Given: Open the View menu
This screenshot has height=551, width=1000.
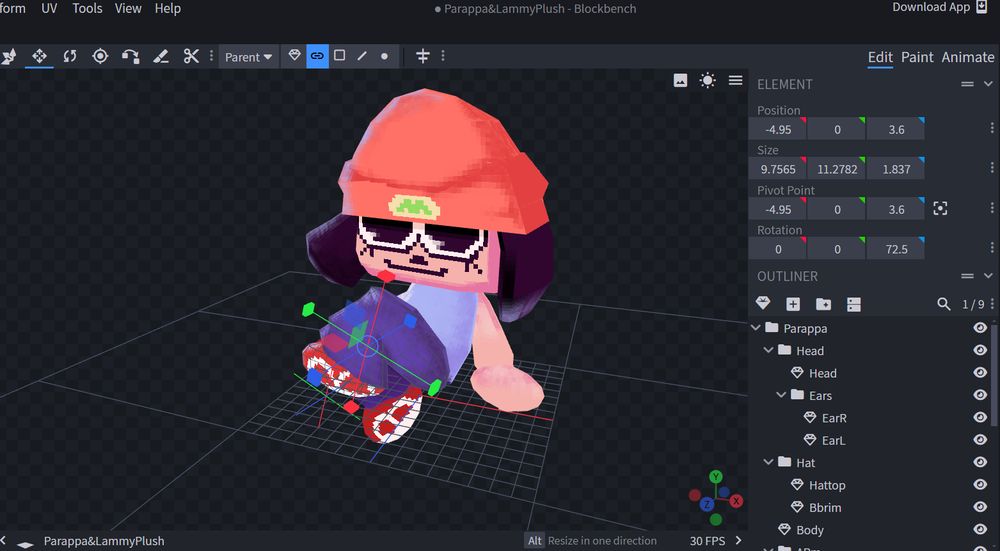Looking at the screenshot, I should click(128, 8).
